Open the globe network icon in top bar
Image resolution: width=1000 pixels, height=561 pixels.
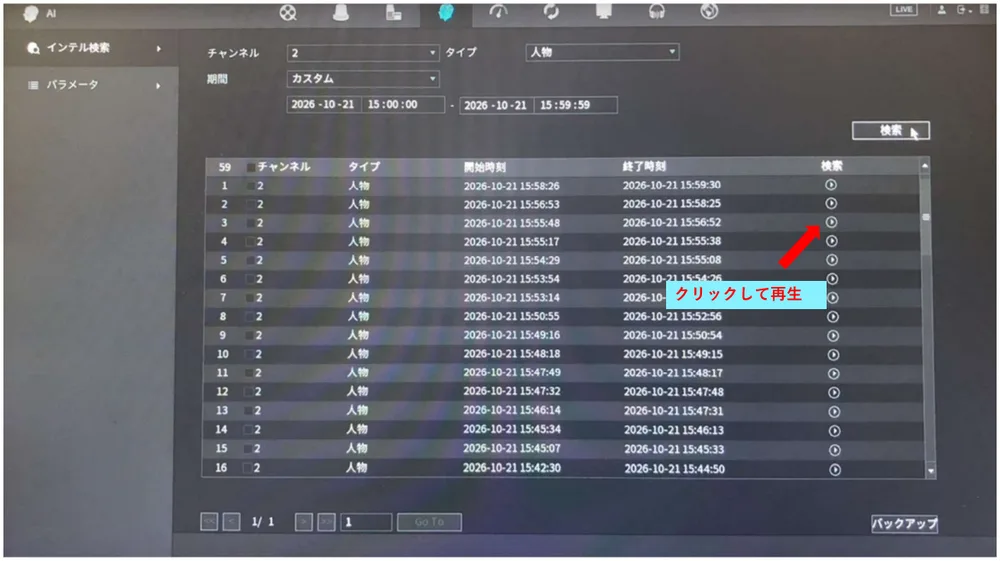click(709, 12)
